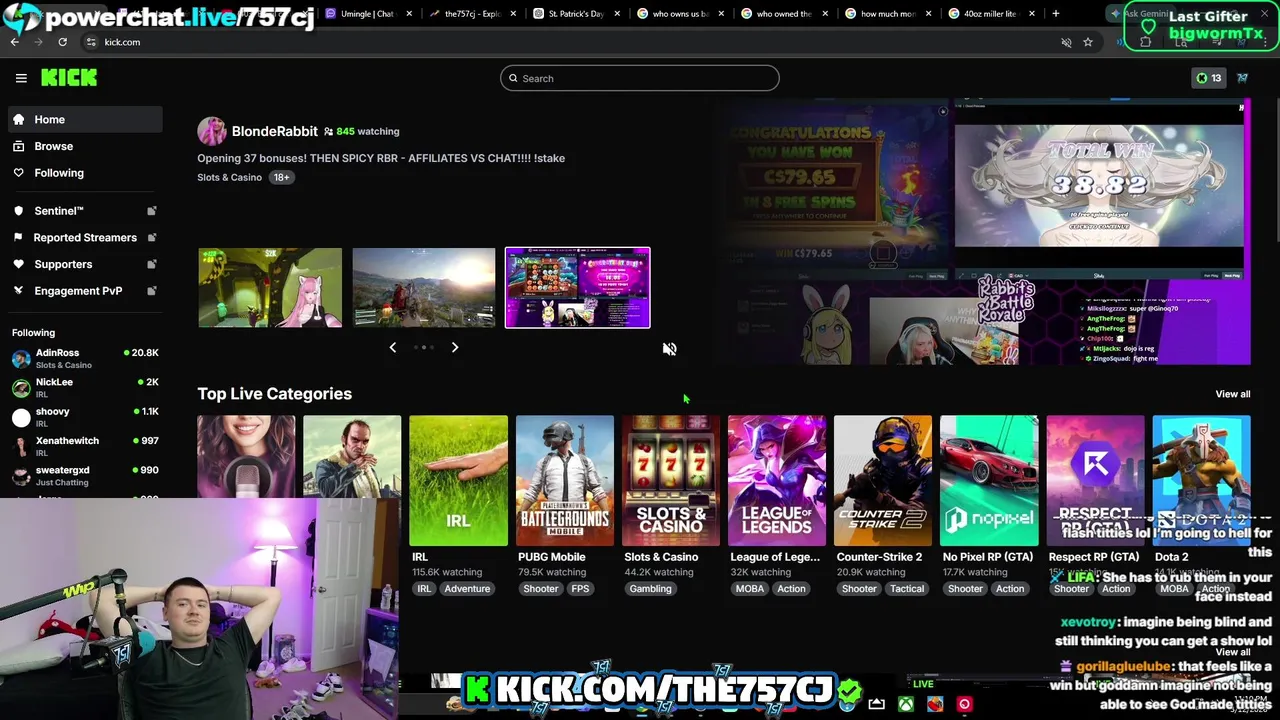Switch to the 40oz miller lite tab

(991, 14)
